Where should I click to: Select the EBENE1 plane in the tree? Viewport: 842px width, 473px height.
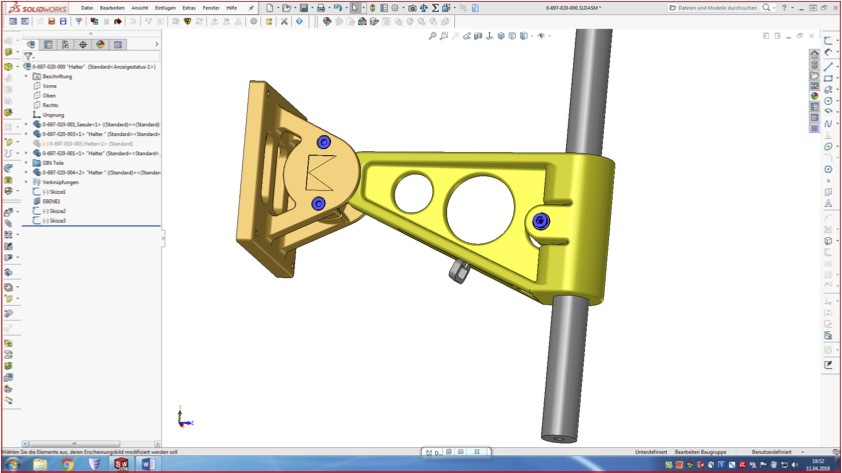pos(51,201)
